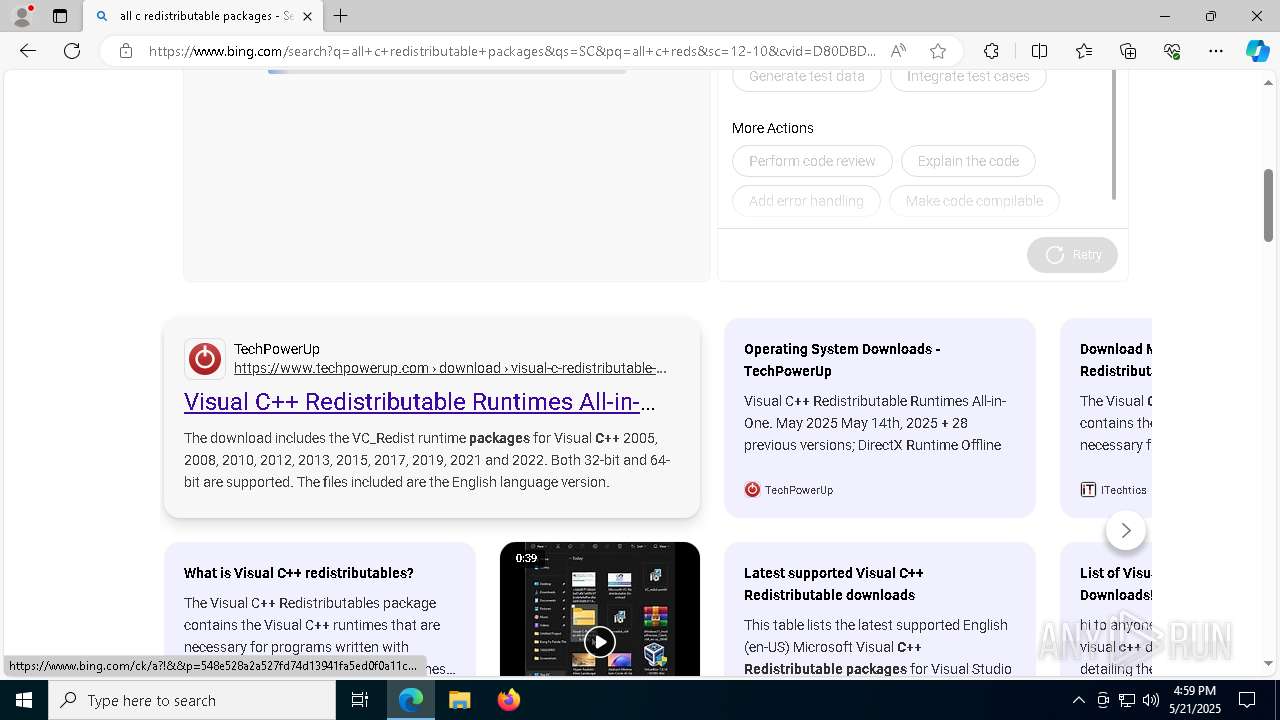
Task: Open Task View on taskbar
Action: 360,700
